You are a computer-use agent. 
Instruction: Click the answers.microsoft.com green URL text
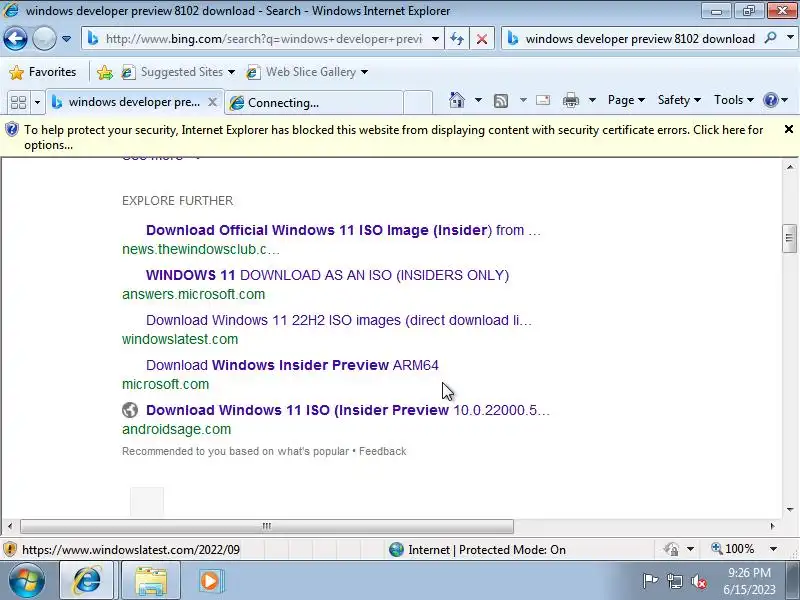[193, 294]
